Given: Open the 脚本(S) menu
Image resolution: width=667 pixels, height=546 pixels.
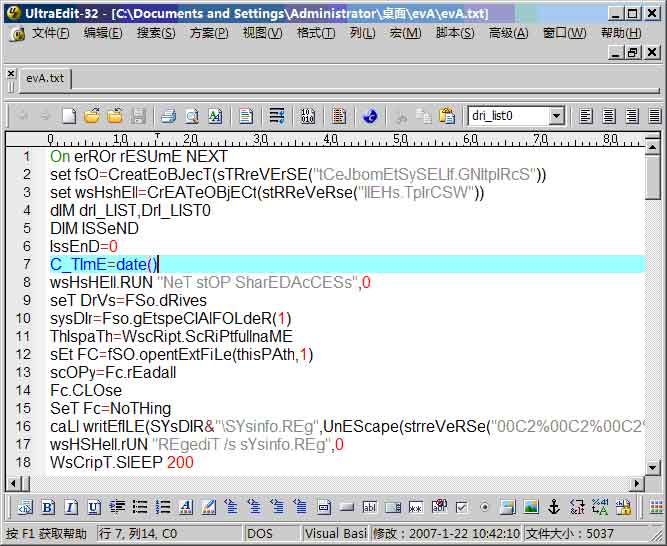Looking at the screenshot, I should tap(455, 33).
